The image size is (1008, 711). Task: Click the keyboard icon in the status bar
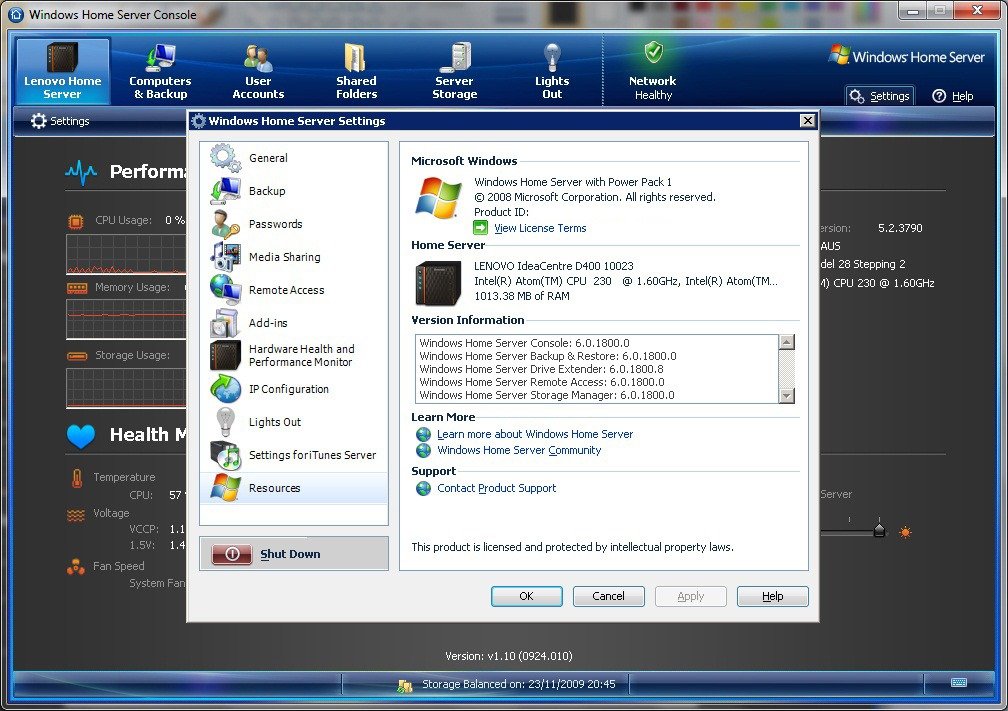[x=958, y=682]
